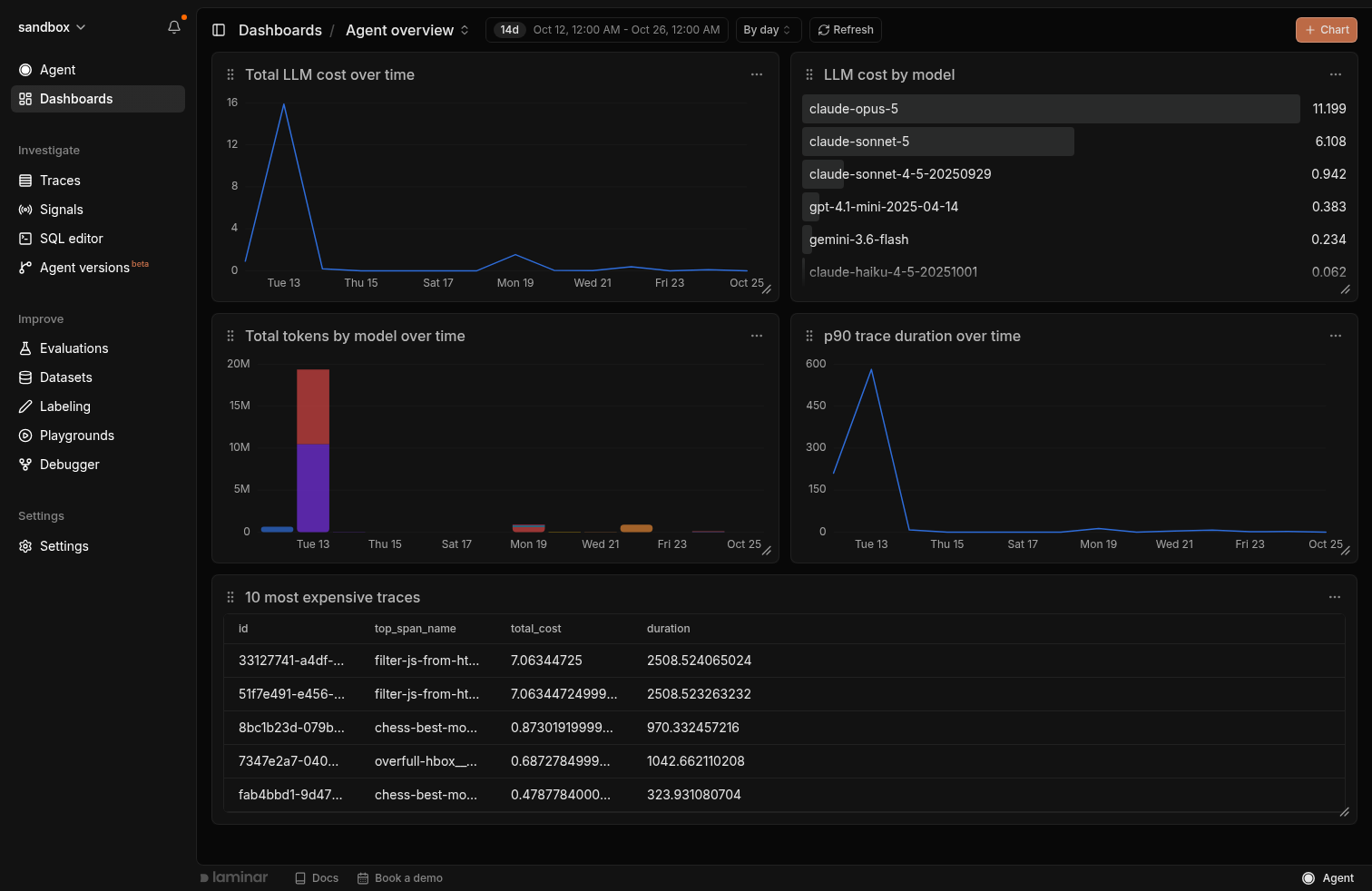This screenshot has height=891, width=1372.
Task: Open the 14d date range picker
Action: tap(607, 30)
